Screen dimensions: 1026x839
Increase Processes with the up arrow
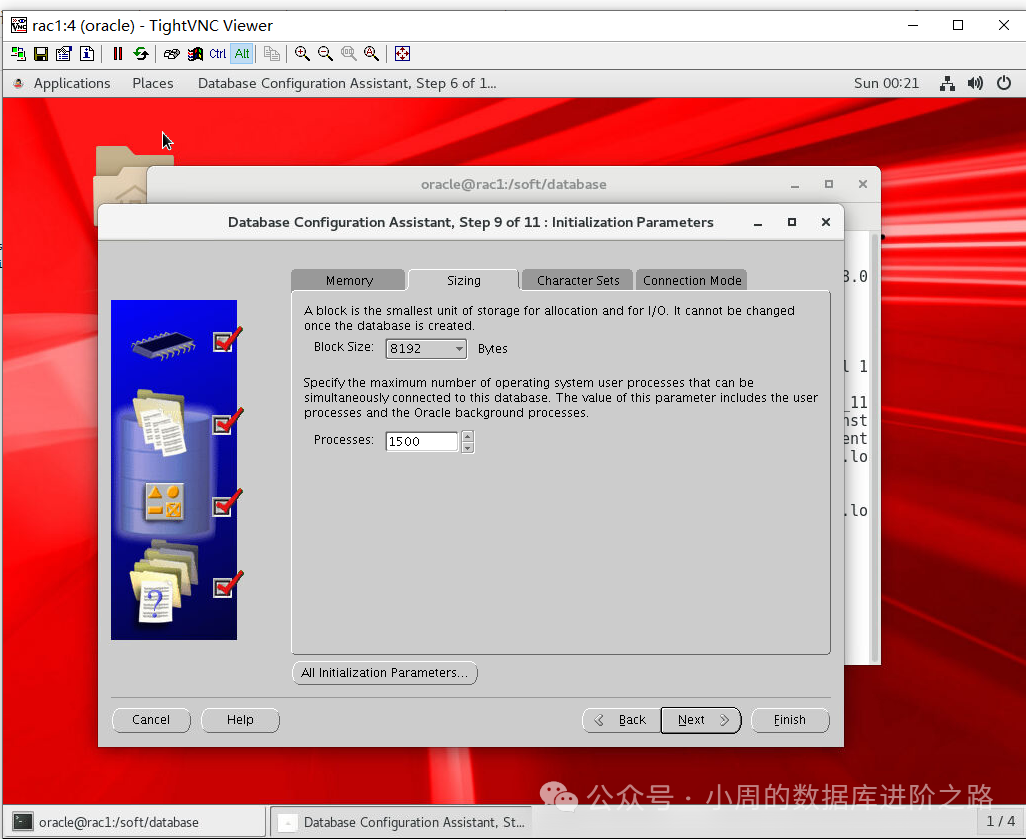(467, 437)
